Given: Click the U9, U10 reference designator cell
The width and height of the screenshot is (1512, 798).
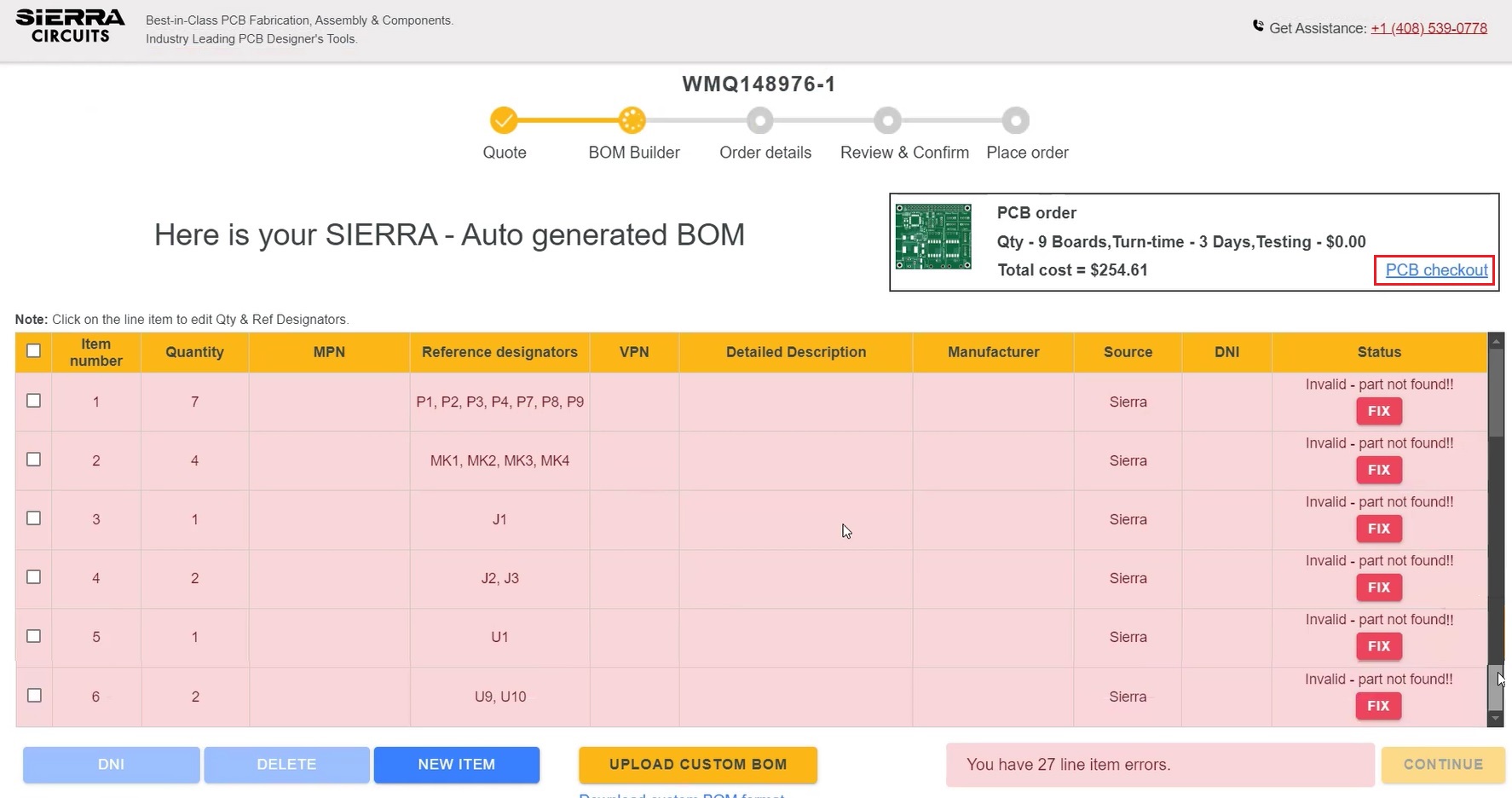Looking at the screenshot, I should point(499,697).
